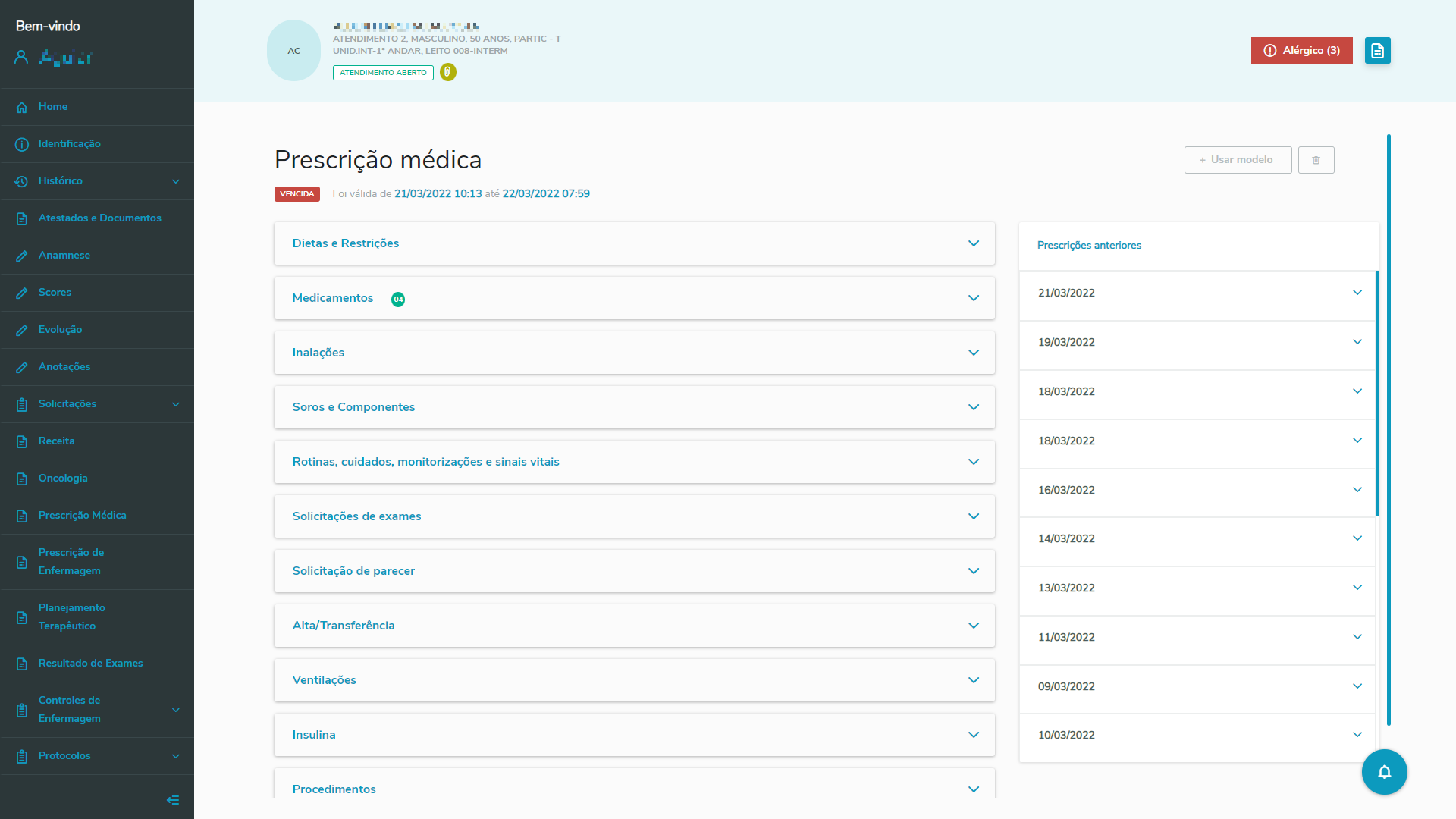The width and height of the screenshot is (1456, 819).
Task: Expand the Medicamentos section
Action: [973, 298]
